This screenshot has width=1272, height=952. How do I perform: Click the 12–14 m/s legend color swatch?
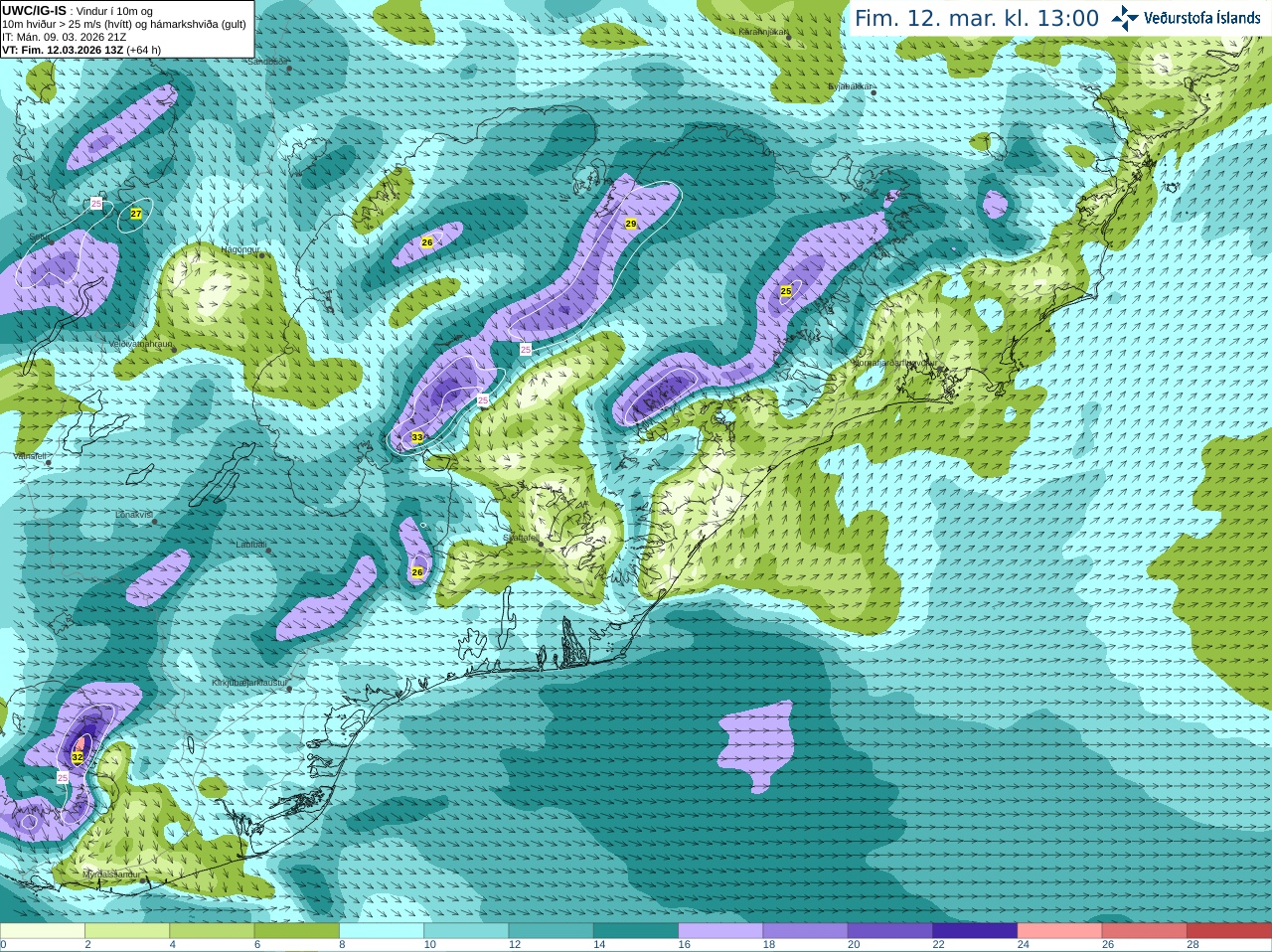click(552, 930)
